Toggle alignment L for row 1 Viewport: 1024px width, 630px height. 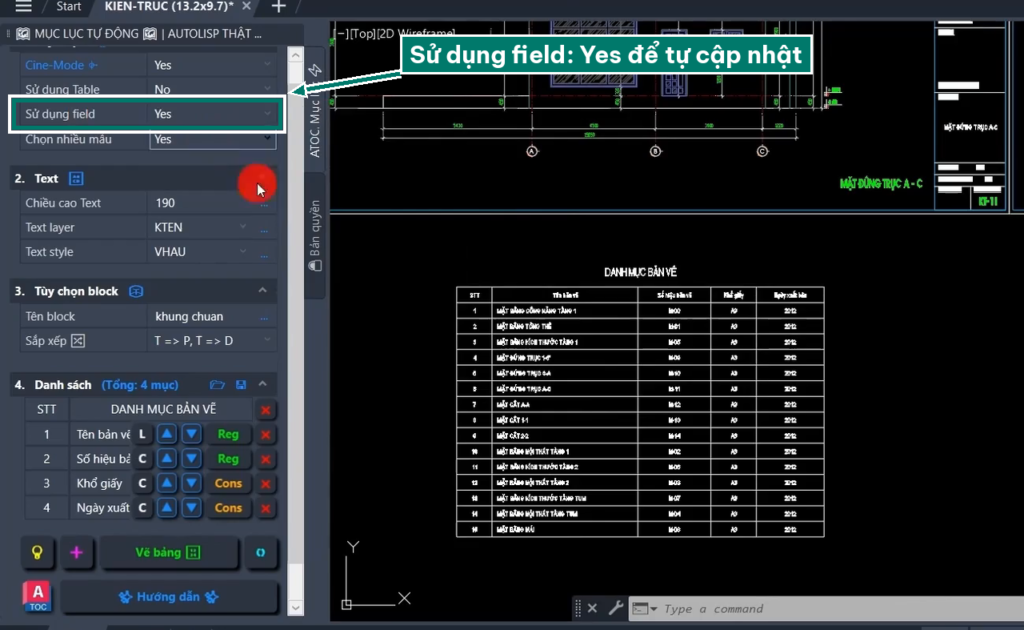click(x=142, y=434)
